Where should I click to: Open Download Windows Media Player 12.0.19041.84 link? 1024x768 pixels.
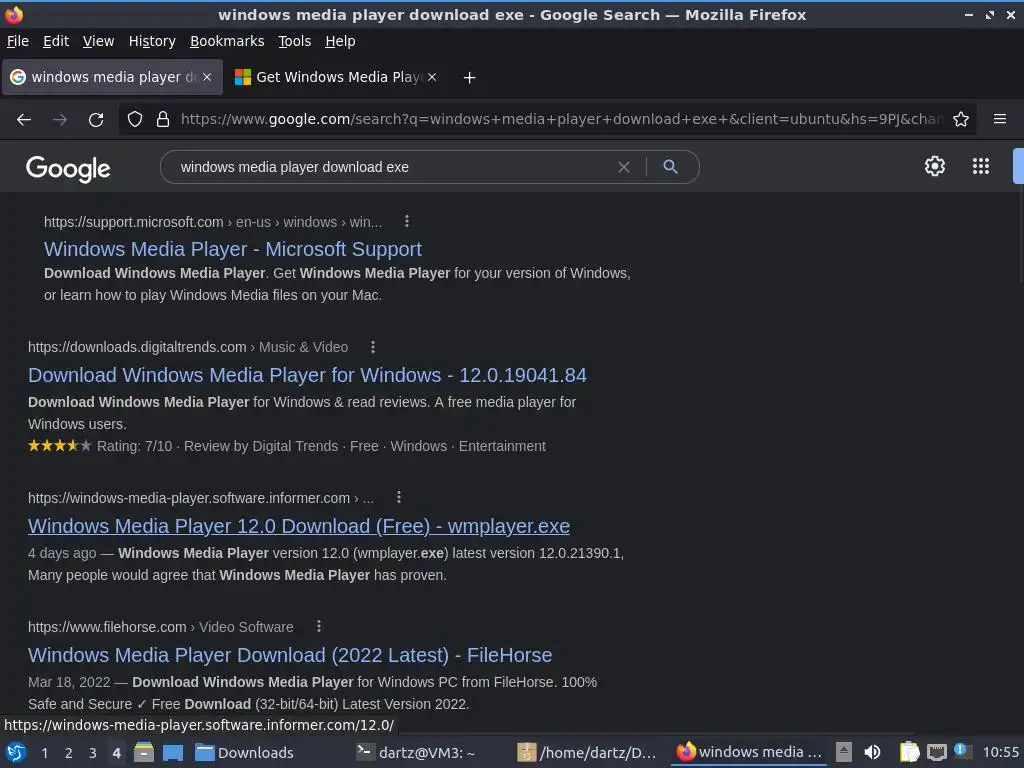point(307,375)
